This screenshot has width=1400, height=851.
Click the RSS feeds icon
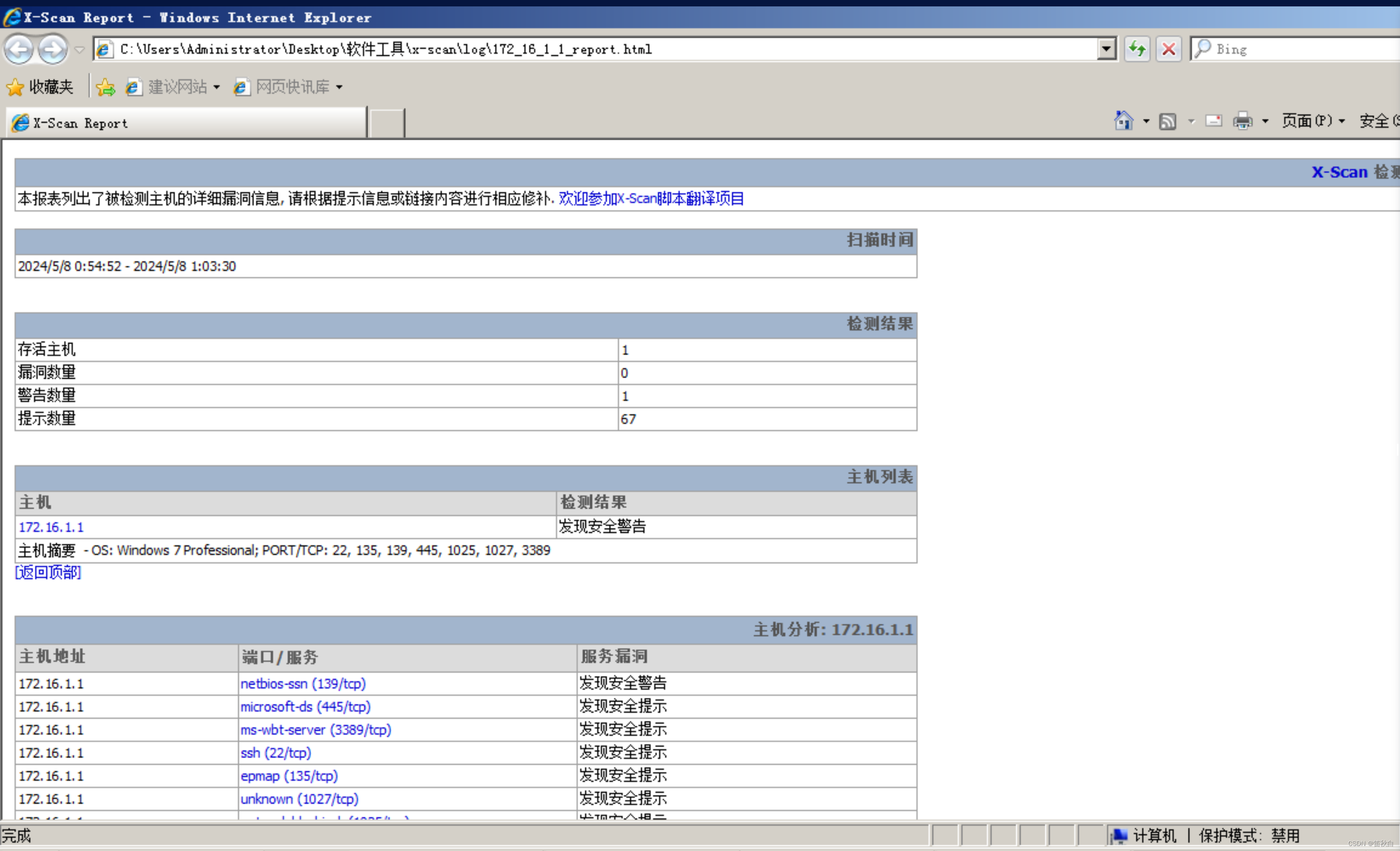(x=1167, y=121)
